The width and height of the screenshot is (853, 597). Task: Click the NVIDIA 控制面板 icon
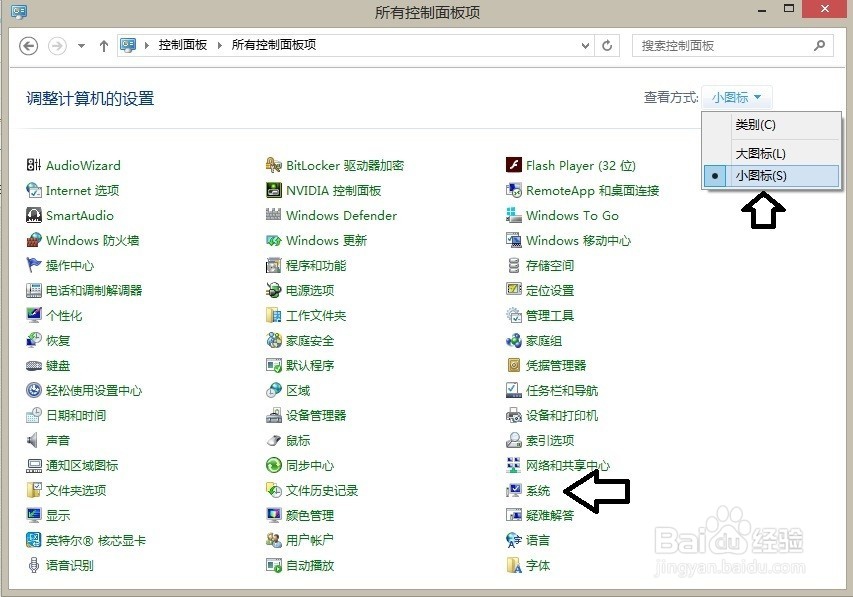point(274,190)
